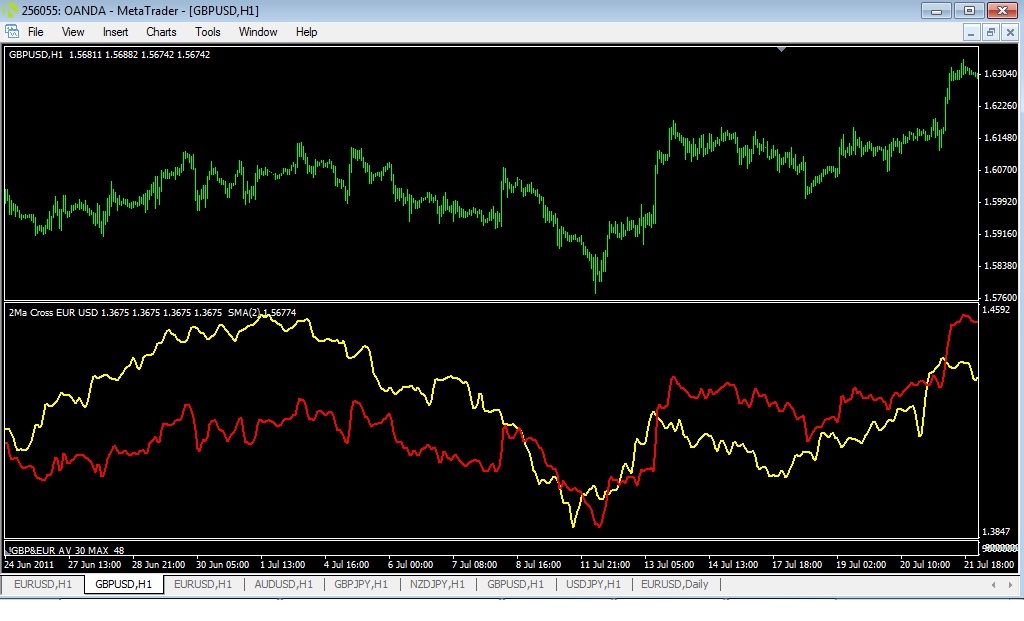1024x621 pixels.
Task: Click the 1.59920 price axis label
Action: pyautogui.click(x=1000, y=202)
